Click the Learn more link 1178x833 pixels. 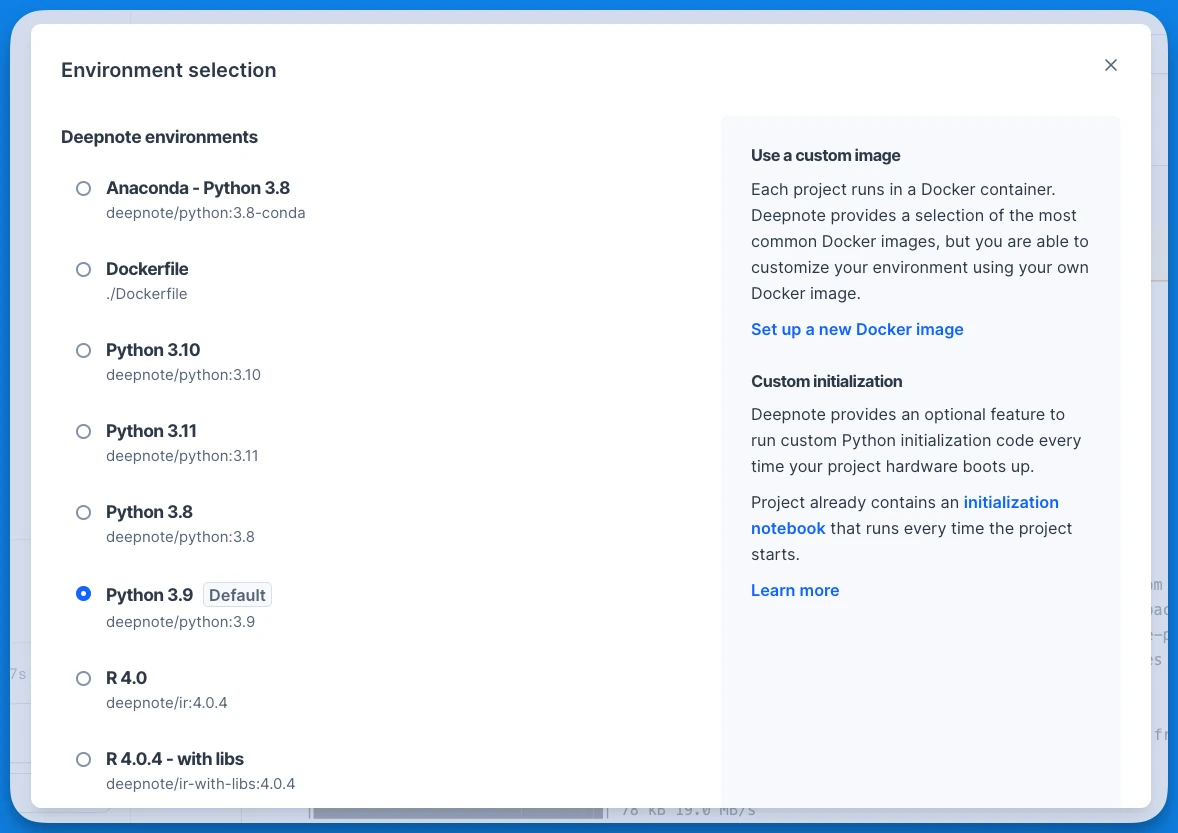(795, 590)
